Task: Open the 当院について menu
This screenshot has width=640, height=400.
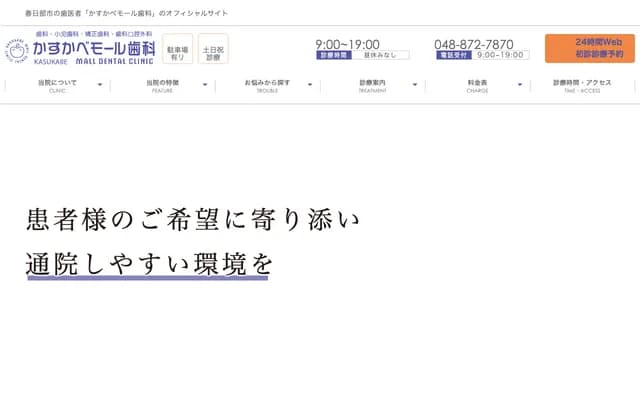Action: [57, 85]
